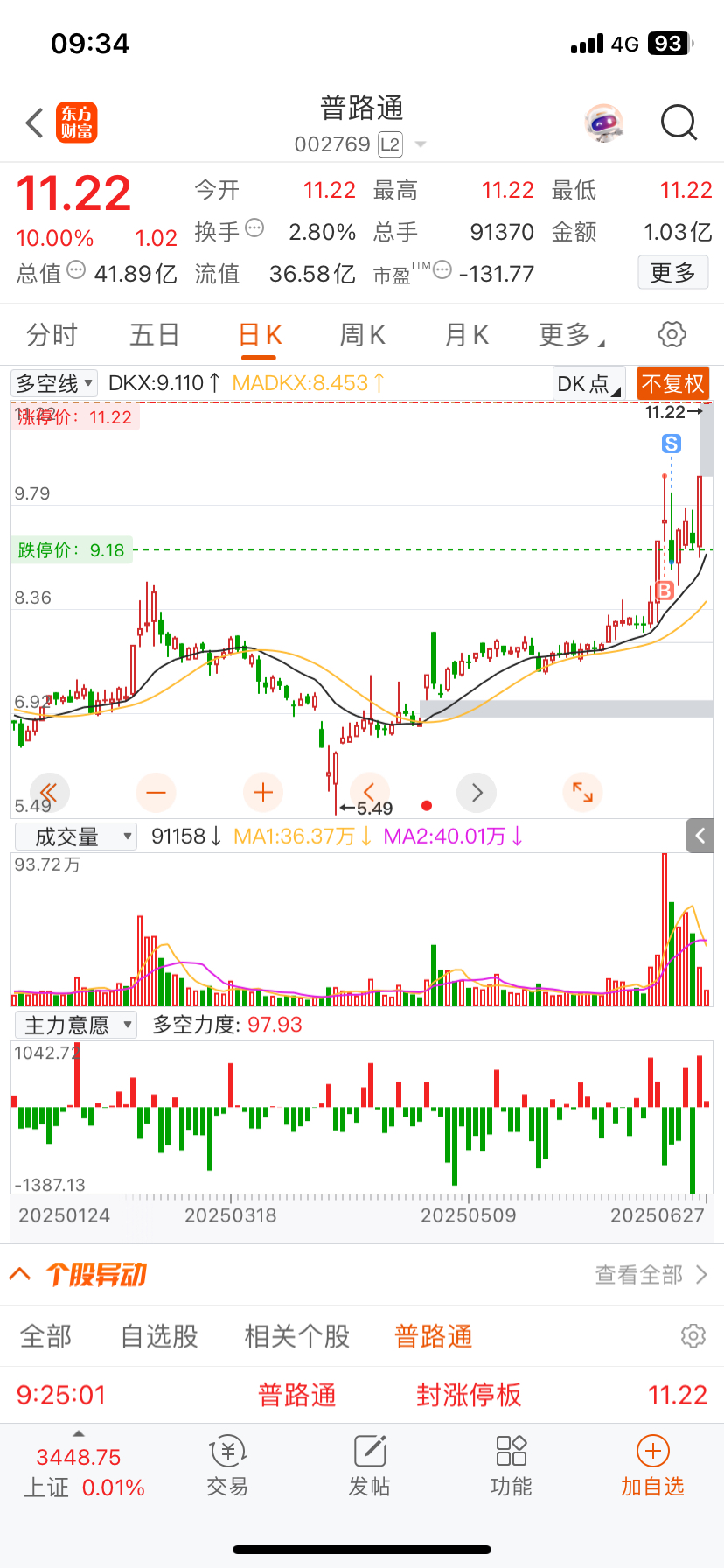Click the 更多 quote details button
The height and width of the screenshot is (1568, 724).
672,273
